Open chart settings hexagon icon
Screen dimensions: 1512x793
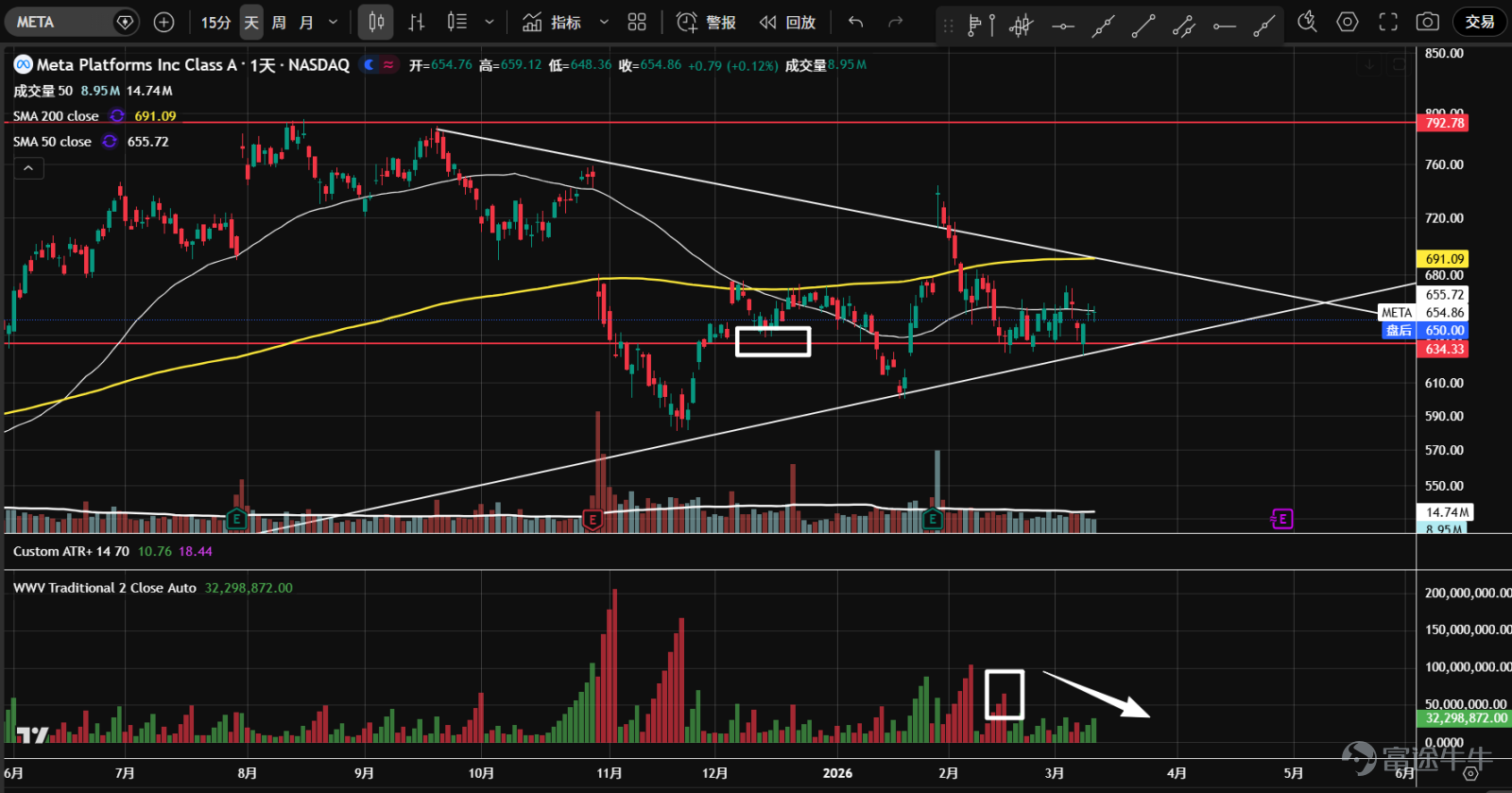[x=1348, y=22]
